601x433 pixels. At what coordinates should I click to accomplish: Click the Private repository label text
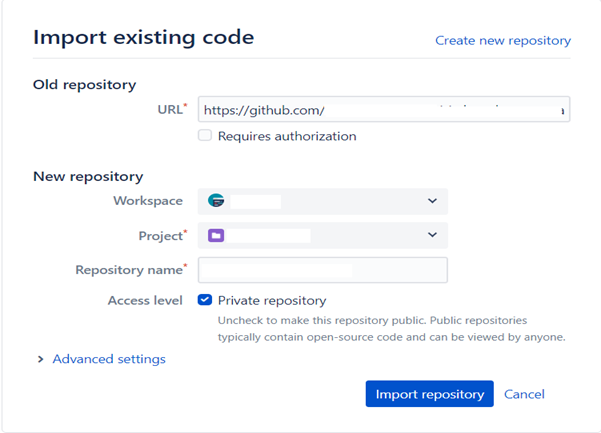coord(272,300)
